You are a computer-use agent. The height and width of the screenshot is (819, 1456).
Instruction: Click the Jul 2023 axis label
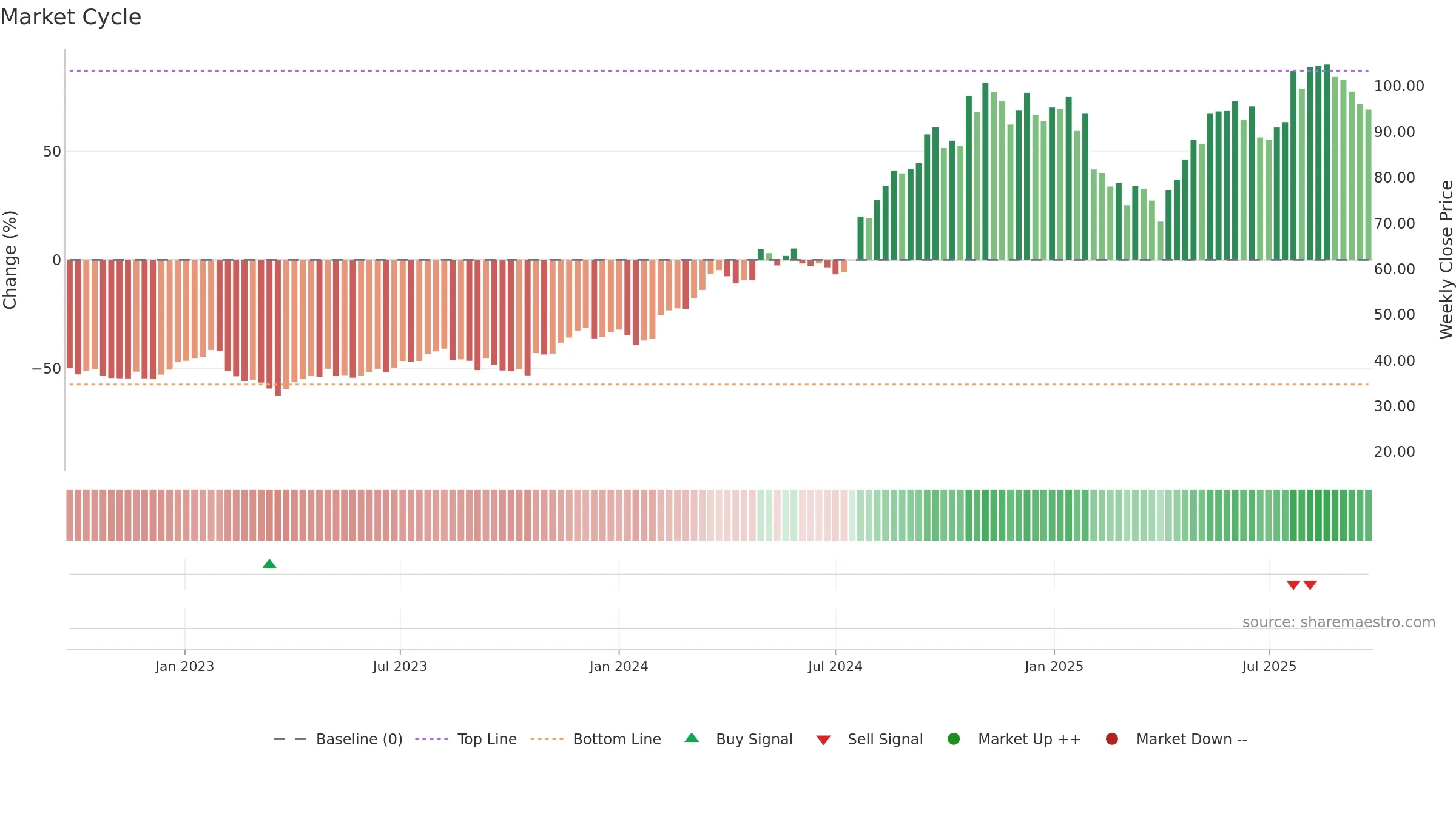point(400,666)
